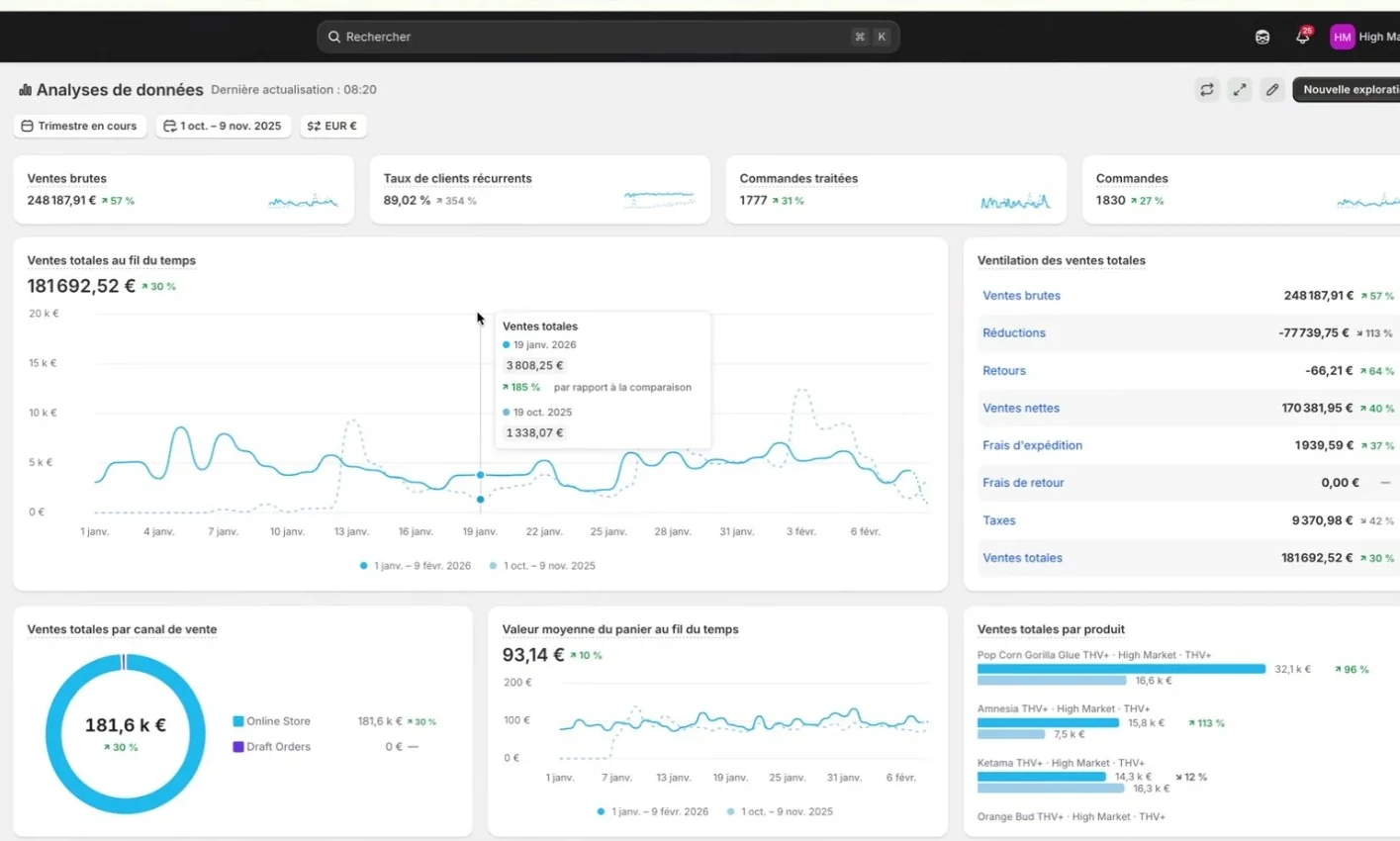The height and width of the screenshot is (841, 1400).
Task: Click the pencil edit dashboard icon
Action: pyautogui.click(x=1271, y=90)
